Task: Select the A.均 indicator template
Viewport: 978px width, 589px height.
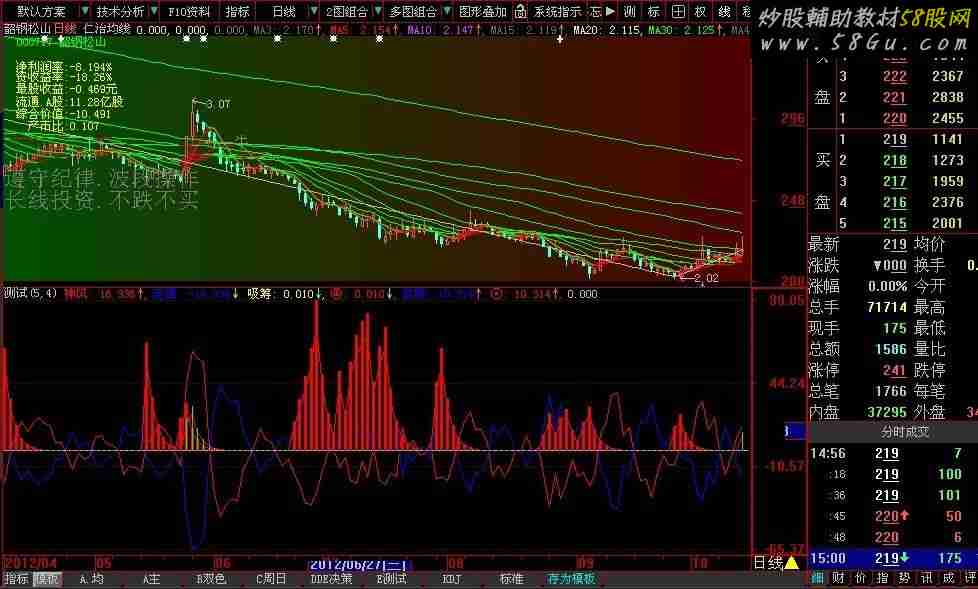Action: 92,579
